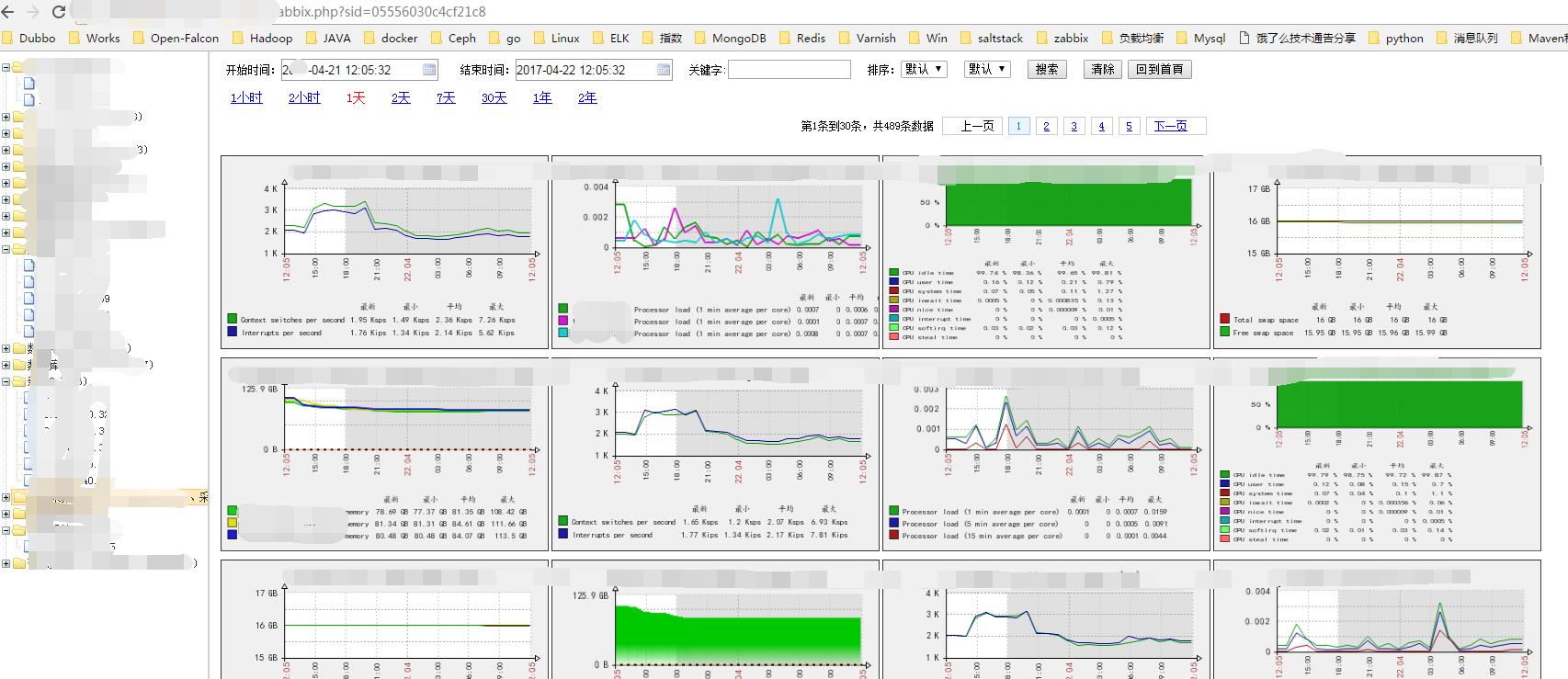Open the 消息队列 bookmark folder
The width and height of the screenshot is (1568, 679).
[1467, 38]
